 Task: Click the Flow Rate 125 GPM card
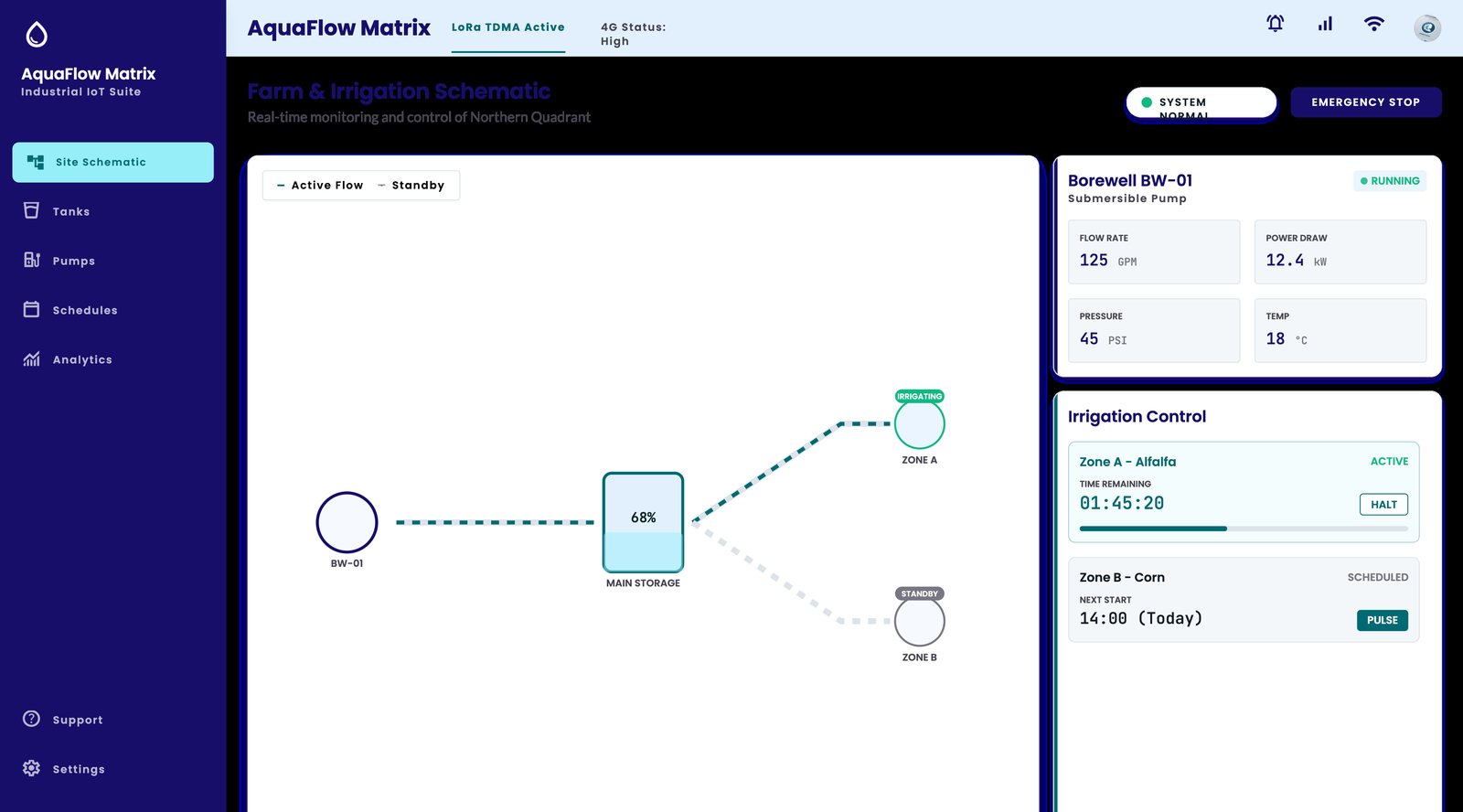[x=1154, y=251]
